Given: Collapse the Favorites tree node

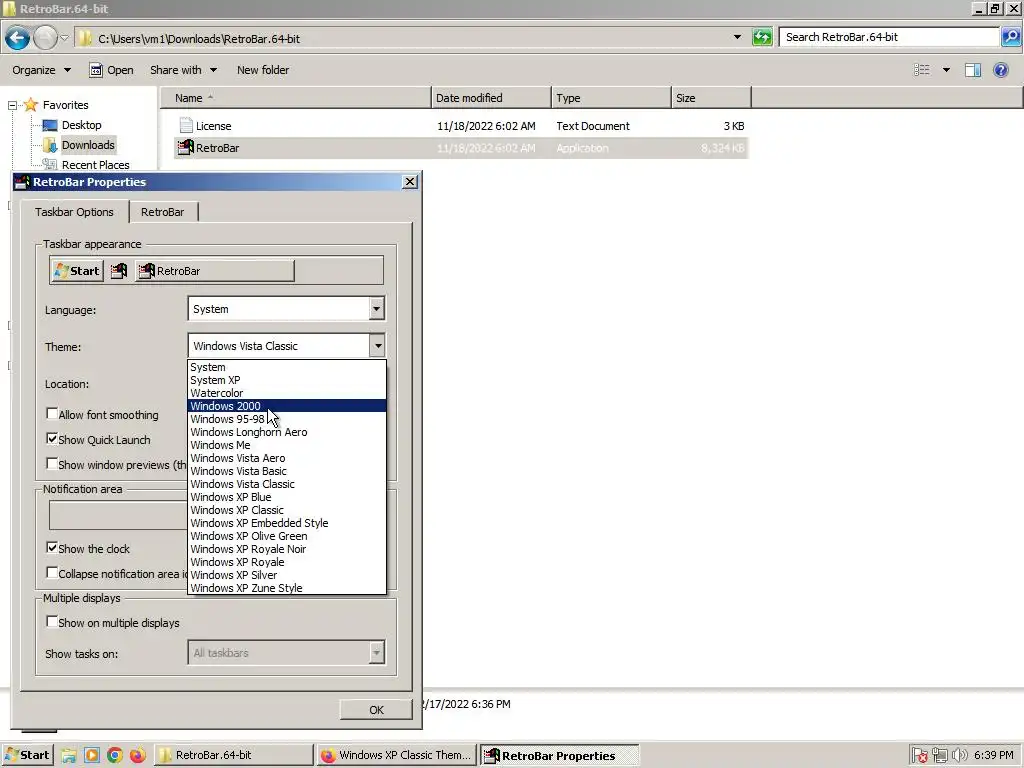Looking at the screenshot, I should tap(12, 105).
